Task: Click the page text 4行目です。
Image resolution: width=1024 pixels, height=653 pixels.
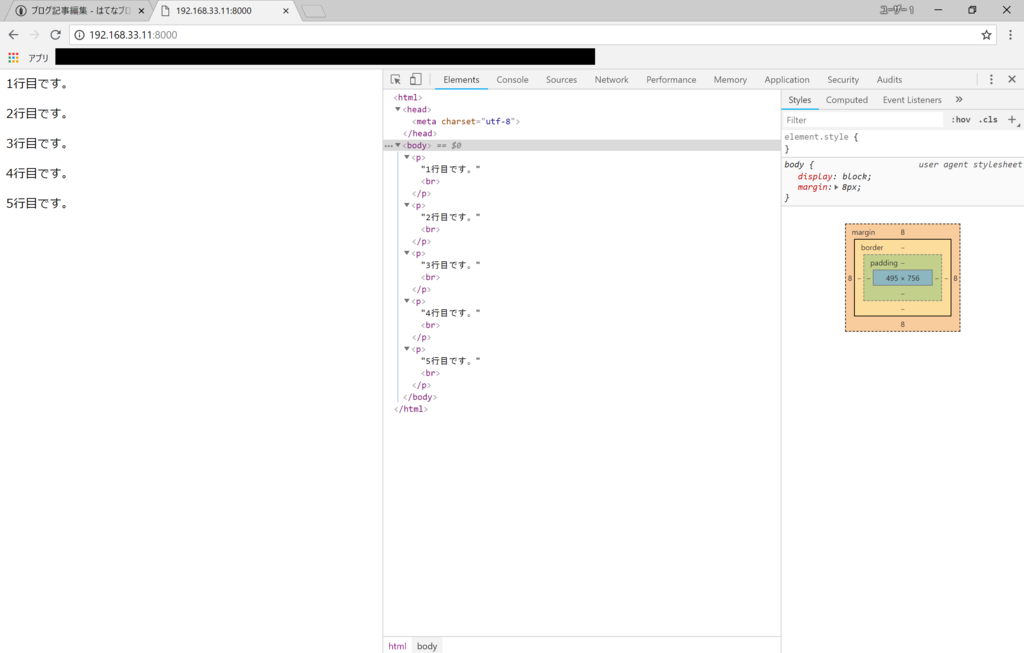Action: click(x=37, y=174)
